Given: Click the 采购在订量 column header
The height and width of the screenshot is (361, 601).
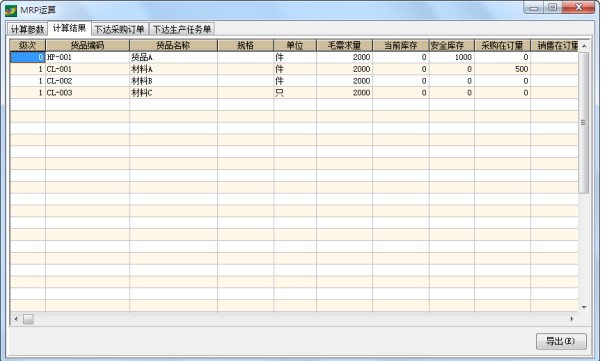Looking at the screenshot, I should tap(502, 45).
